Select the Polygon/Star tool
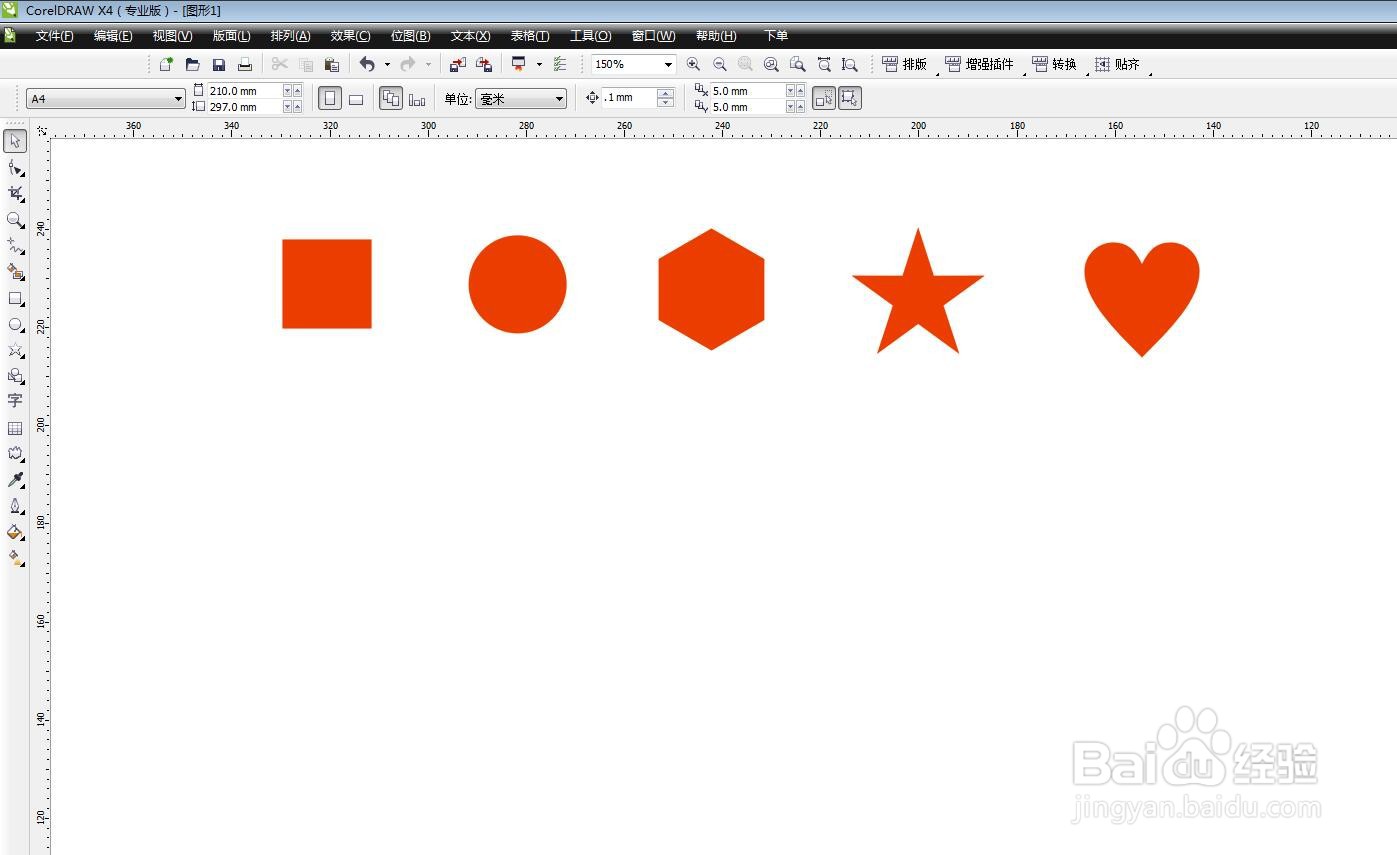 15,350
